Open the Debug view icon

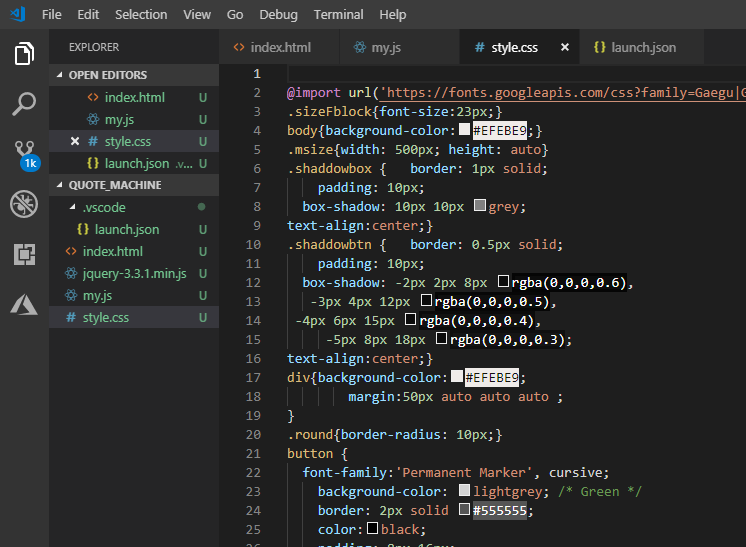click(x=24, y=204)
